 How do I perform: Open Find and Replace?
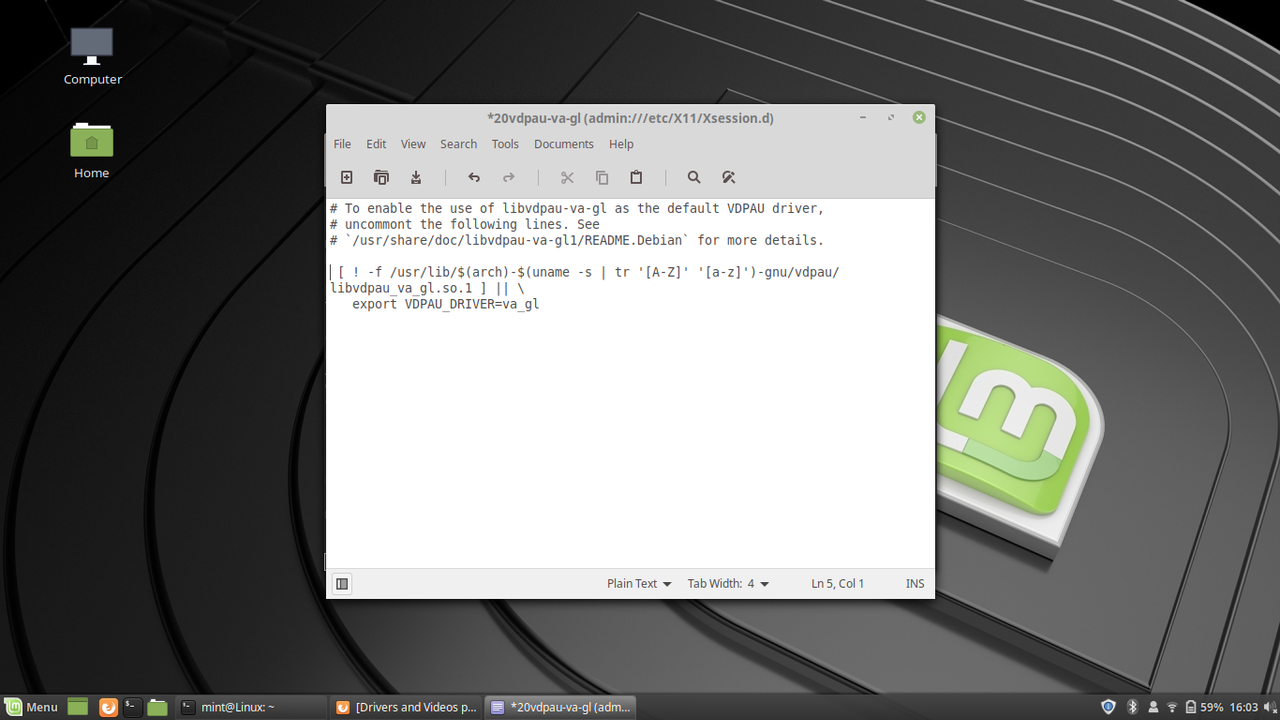tap(729, 177)
